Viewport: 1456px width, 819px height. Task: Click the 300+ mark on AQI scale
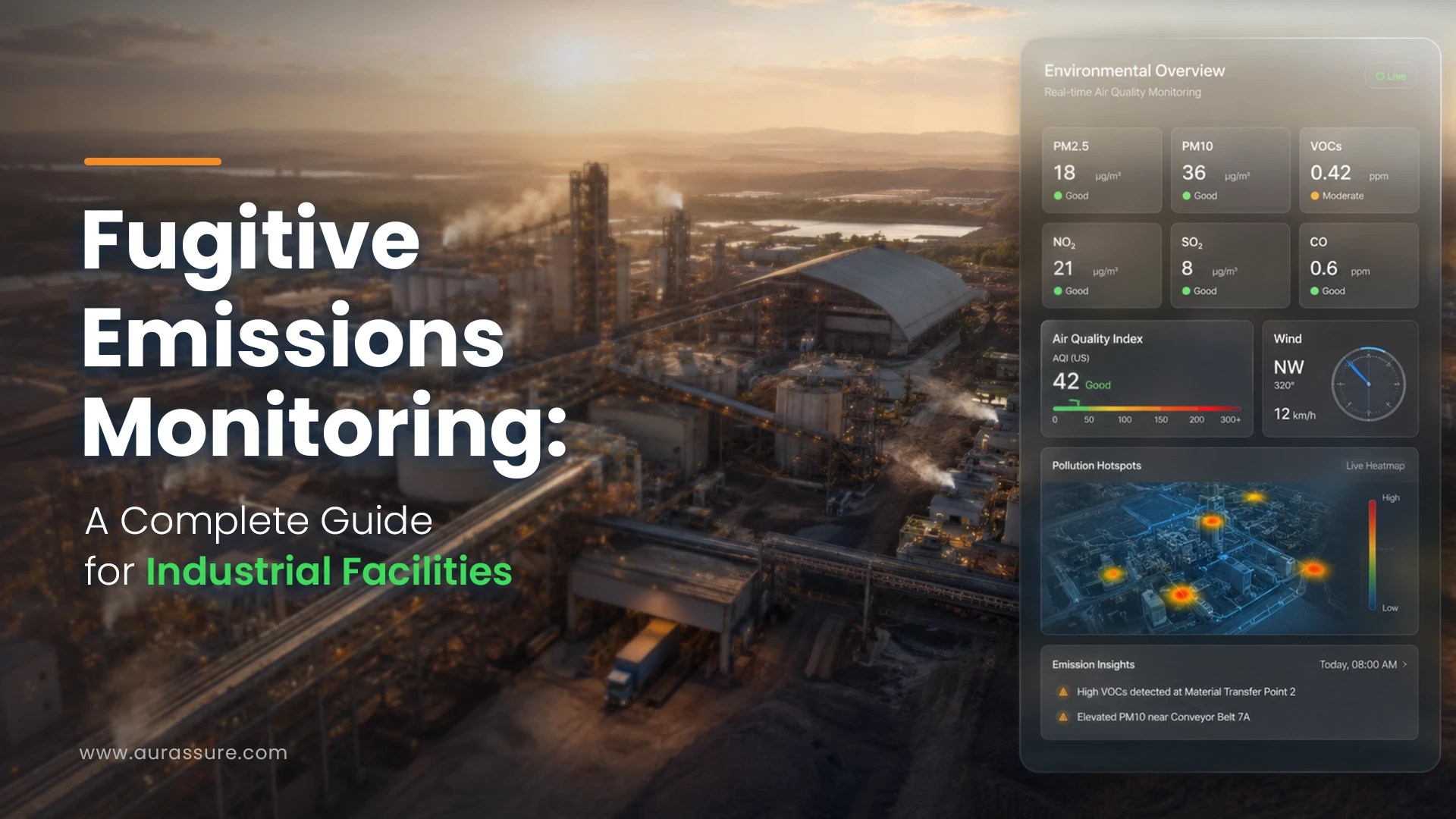[x=1231, y=419]
